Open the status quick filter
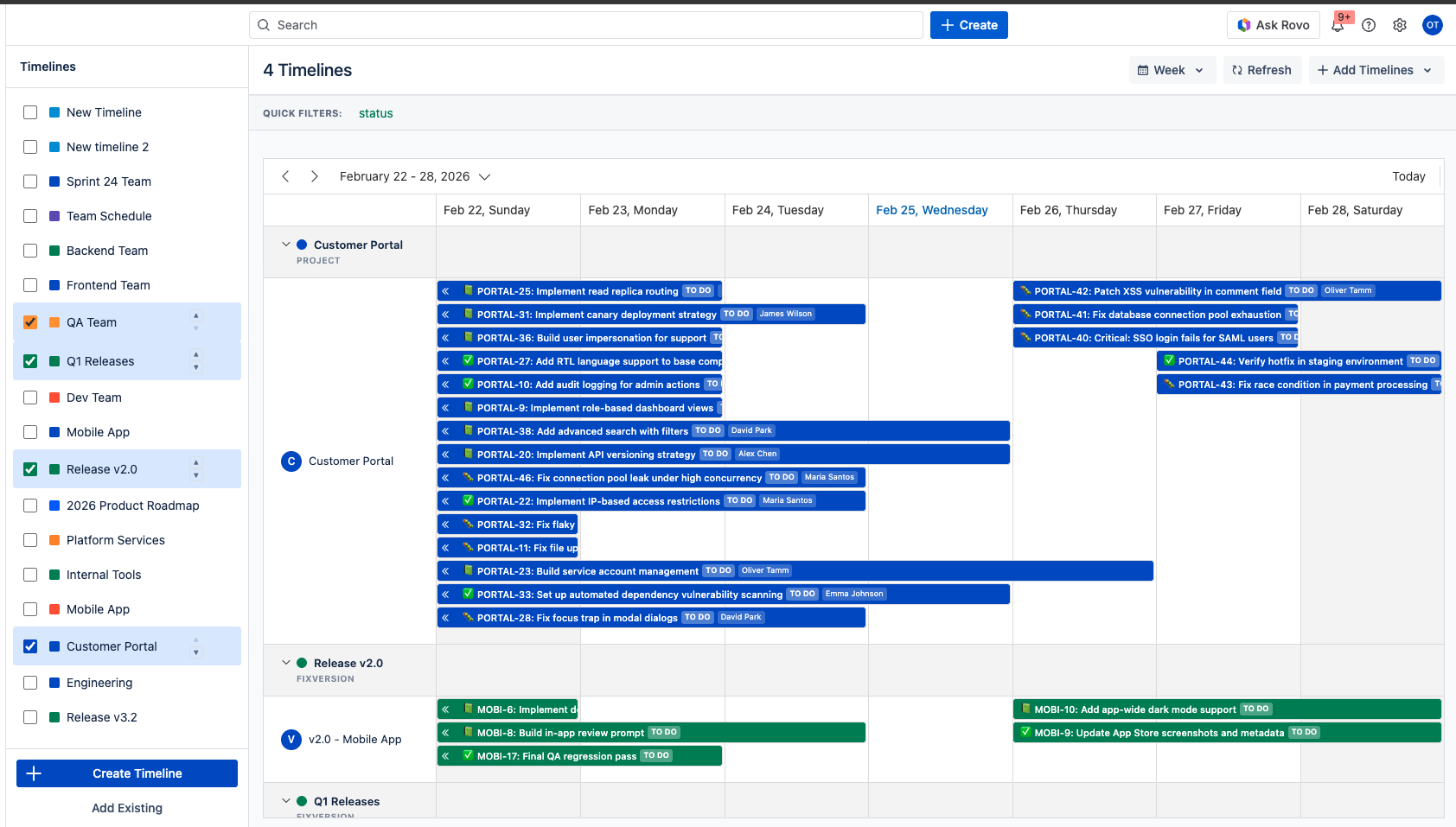The width and height of the screenshot is (1456, 827). tap(375, 113)
